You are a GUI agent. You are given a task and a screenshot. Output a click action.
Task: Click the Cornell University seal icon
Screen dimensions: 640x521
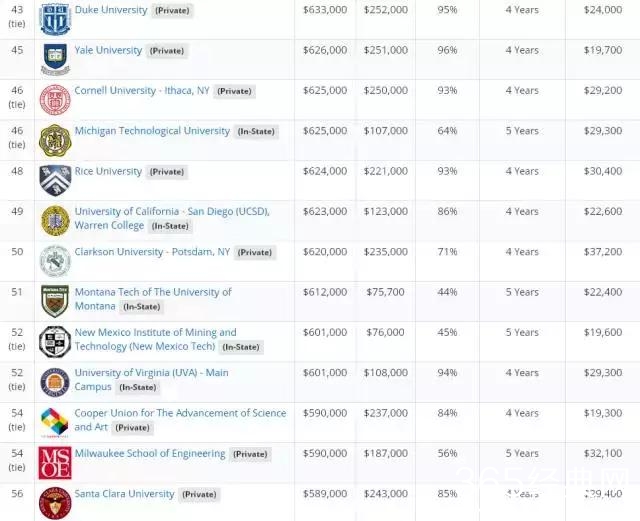pos(55,100)
